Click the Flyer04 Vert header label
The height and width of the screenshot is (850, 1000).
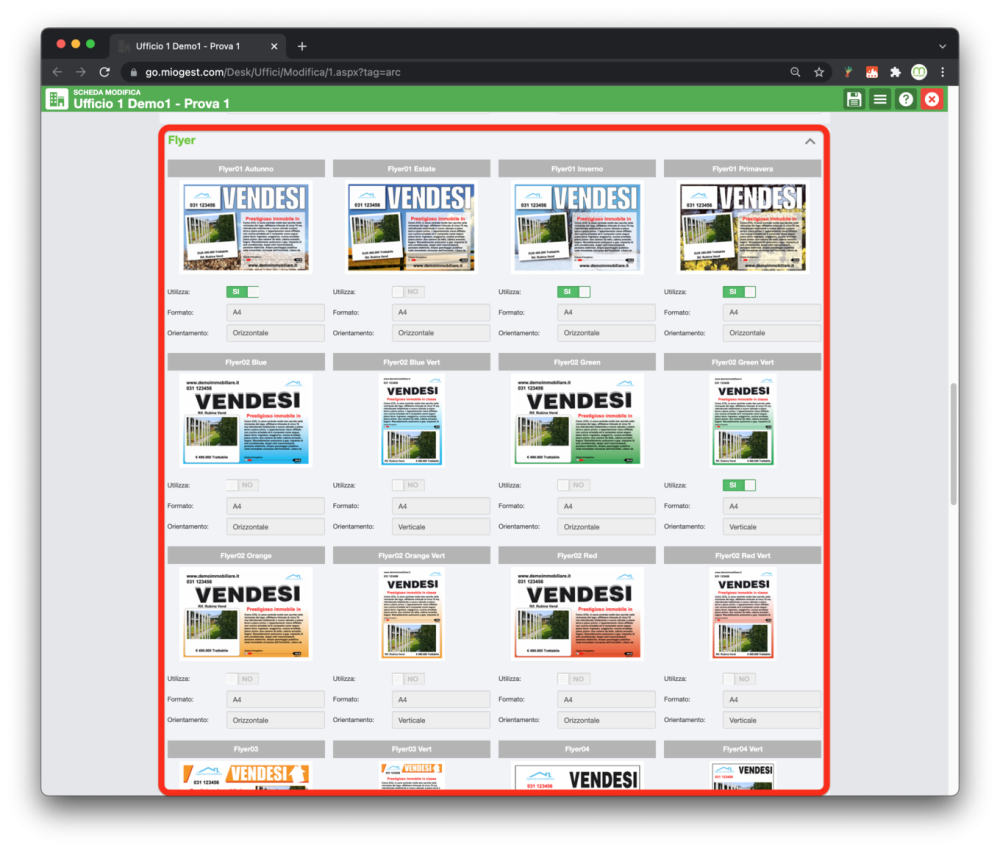click(742, 749)
